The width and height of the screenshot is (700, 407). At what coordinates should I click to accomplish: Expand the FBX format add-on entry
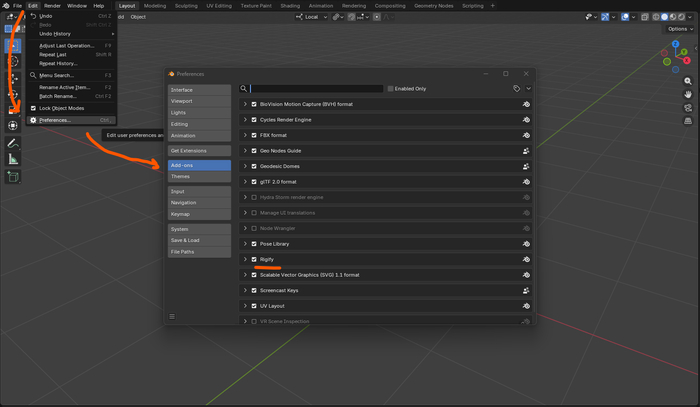[x=245, y=135]
